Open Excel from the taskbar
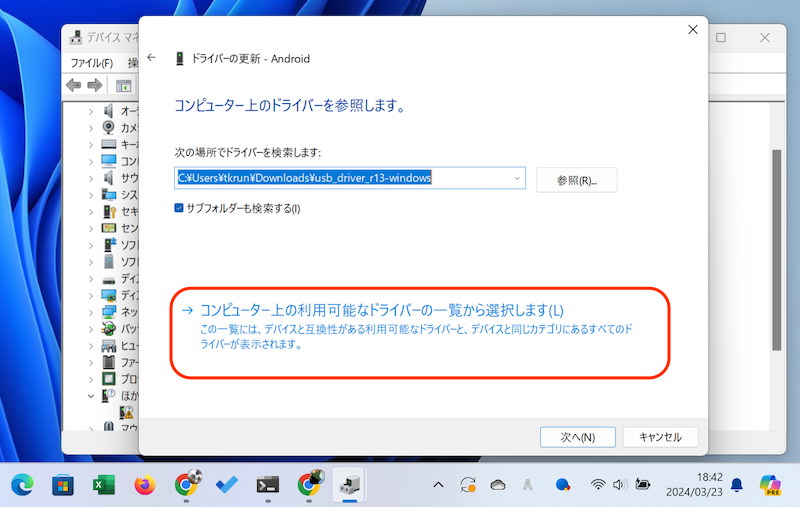This screenshot has width=800, height=507. coord(103,485)
